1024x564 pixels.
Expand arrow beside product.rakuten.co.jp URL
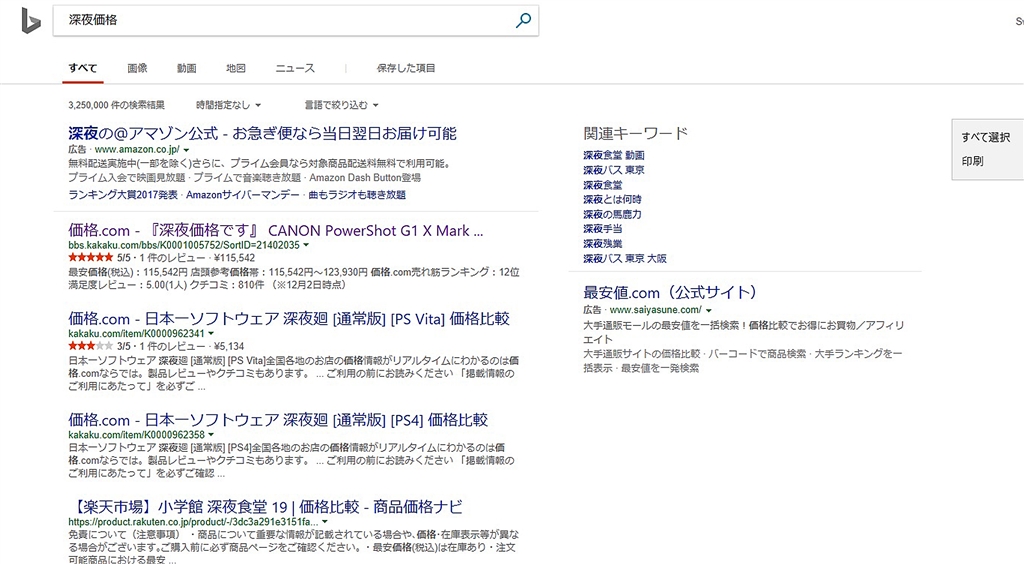click(325, 522)
